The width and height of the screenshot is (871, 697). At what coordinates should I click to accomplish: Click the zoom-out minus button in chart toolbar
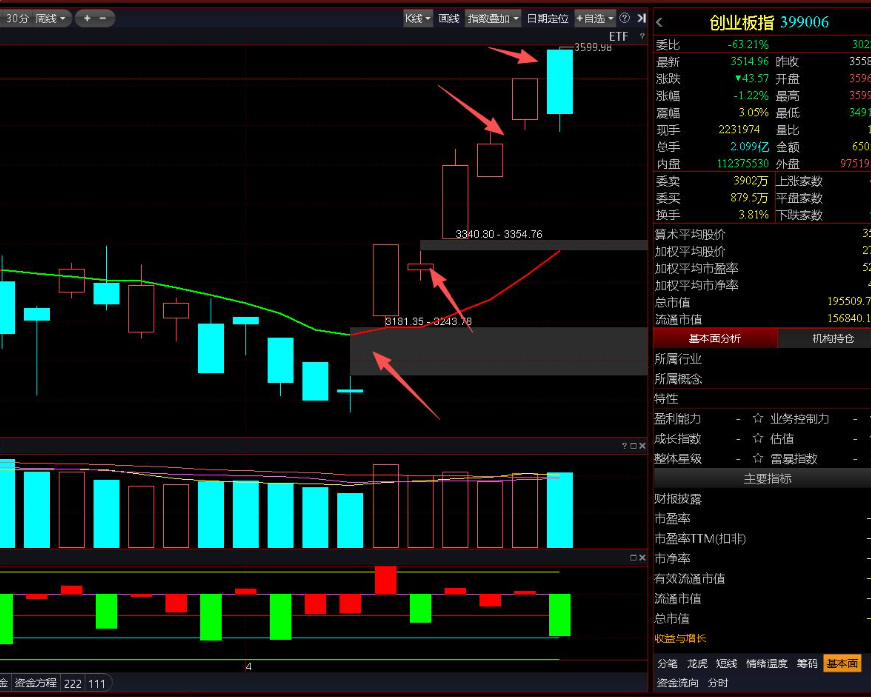tap(102, 18)
